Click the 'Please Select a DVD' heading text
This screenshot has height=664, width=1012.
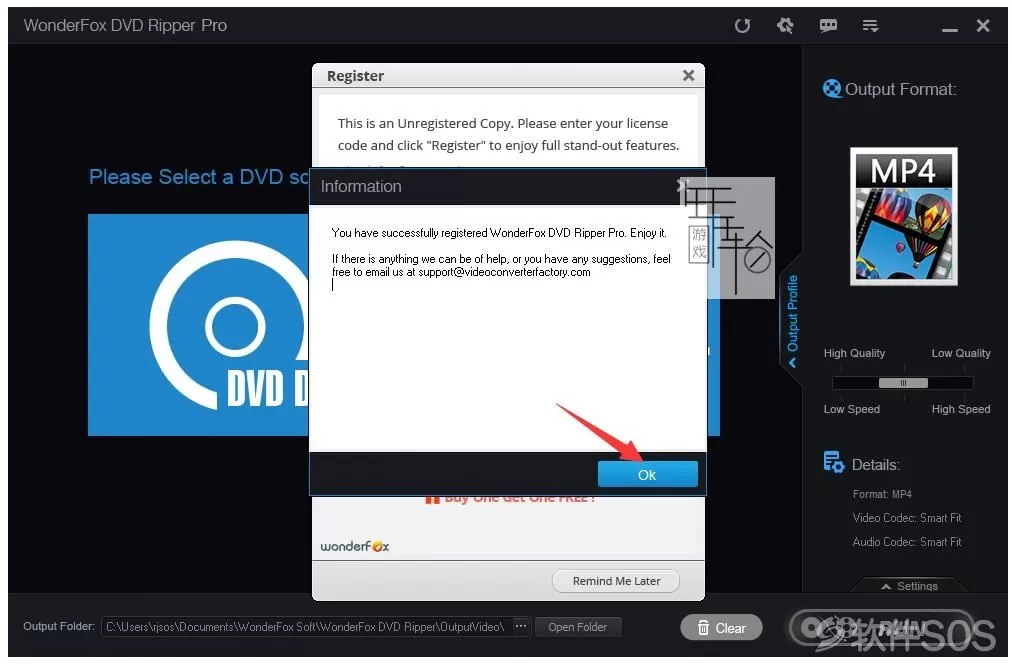199,177
